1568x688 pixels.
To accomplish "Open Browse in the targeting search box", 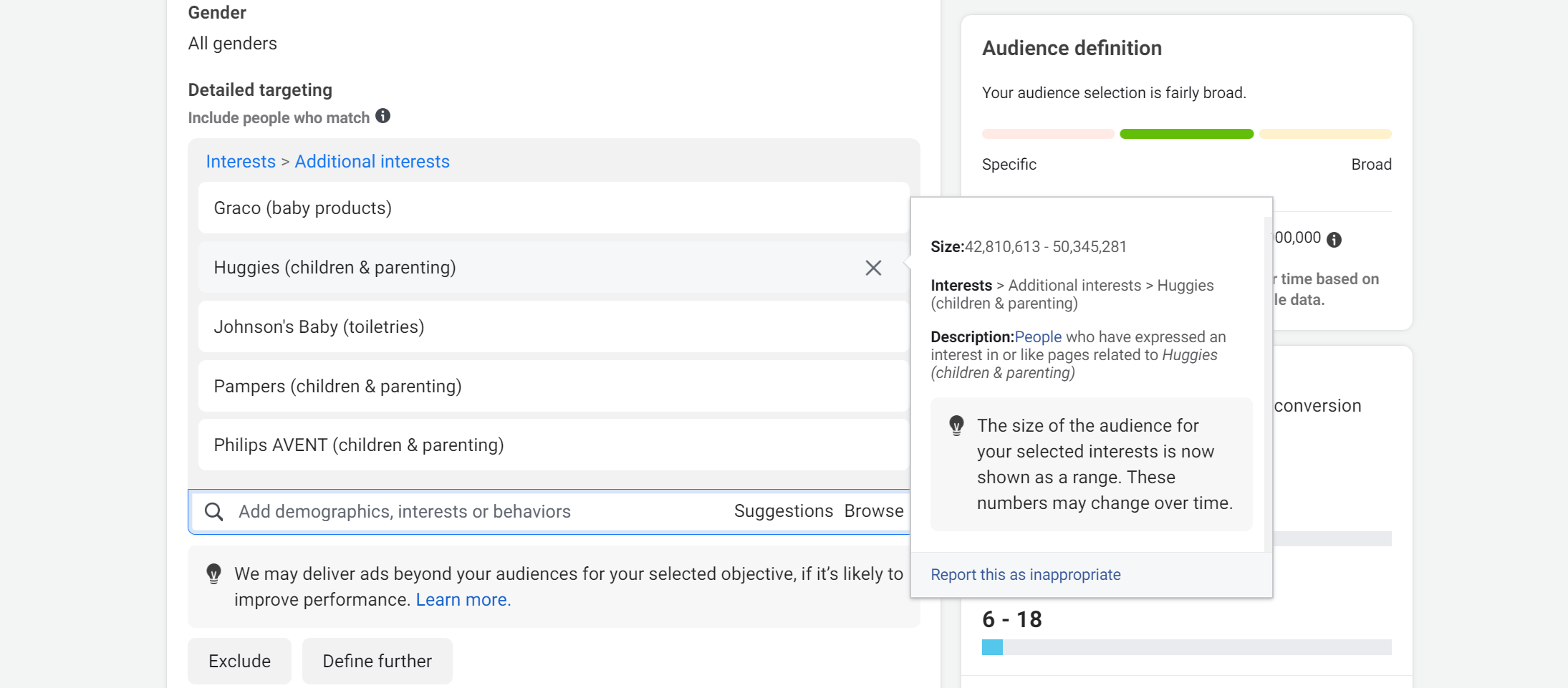I will pyautogui.click(x=874, y=511).
